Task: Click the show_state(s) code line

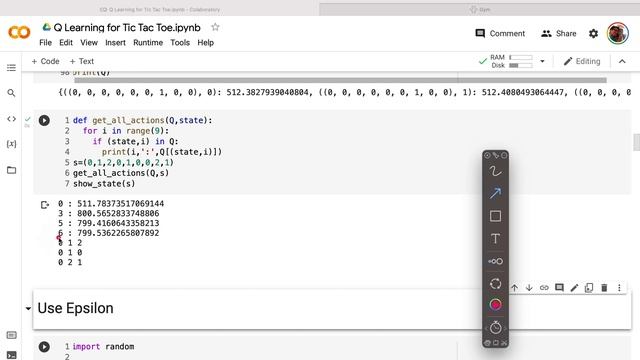Action: (104, 184)
